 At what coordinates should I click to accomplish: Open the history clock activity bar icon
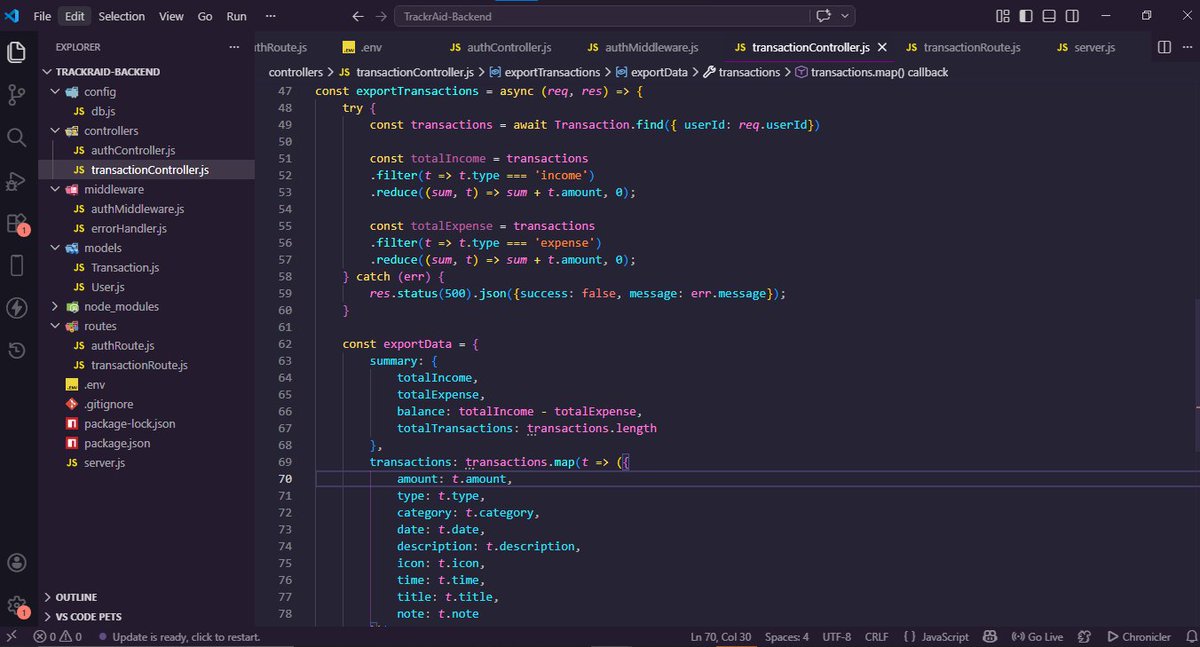tap(16, 350)
